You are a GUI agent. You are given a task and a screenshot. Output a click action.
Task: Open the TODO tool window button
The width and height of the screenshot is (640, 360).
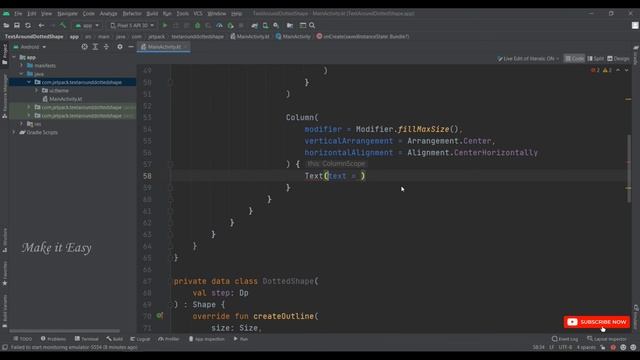tap(23, 339)
